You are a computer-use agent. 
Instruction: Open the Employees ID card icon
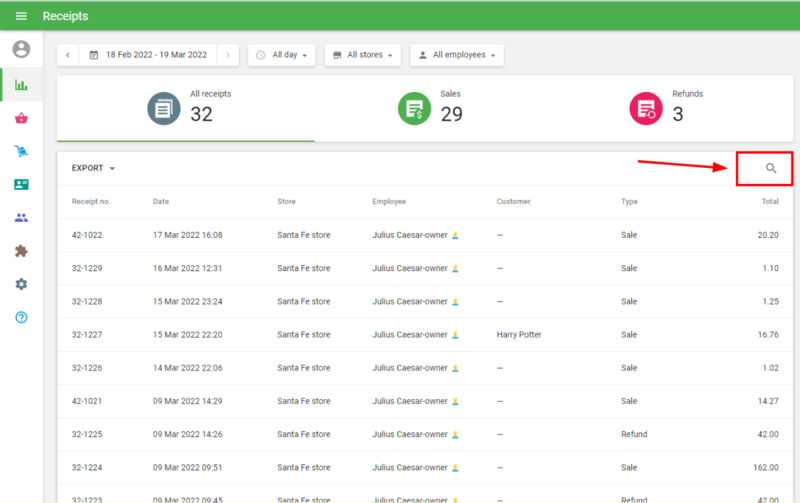[21, 184]
